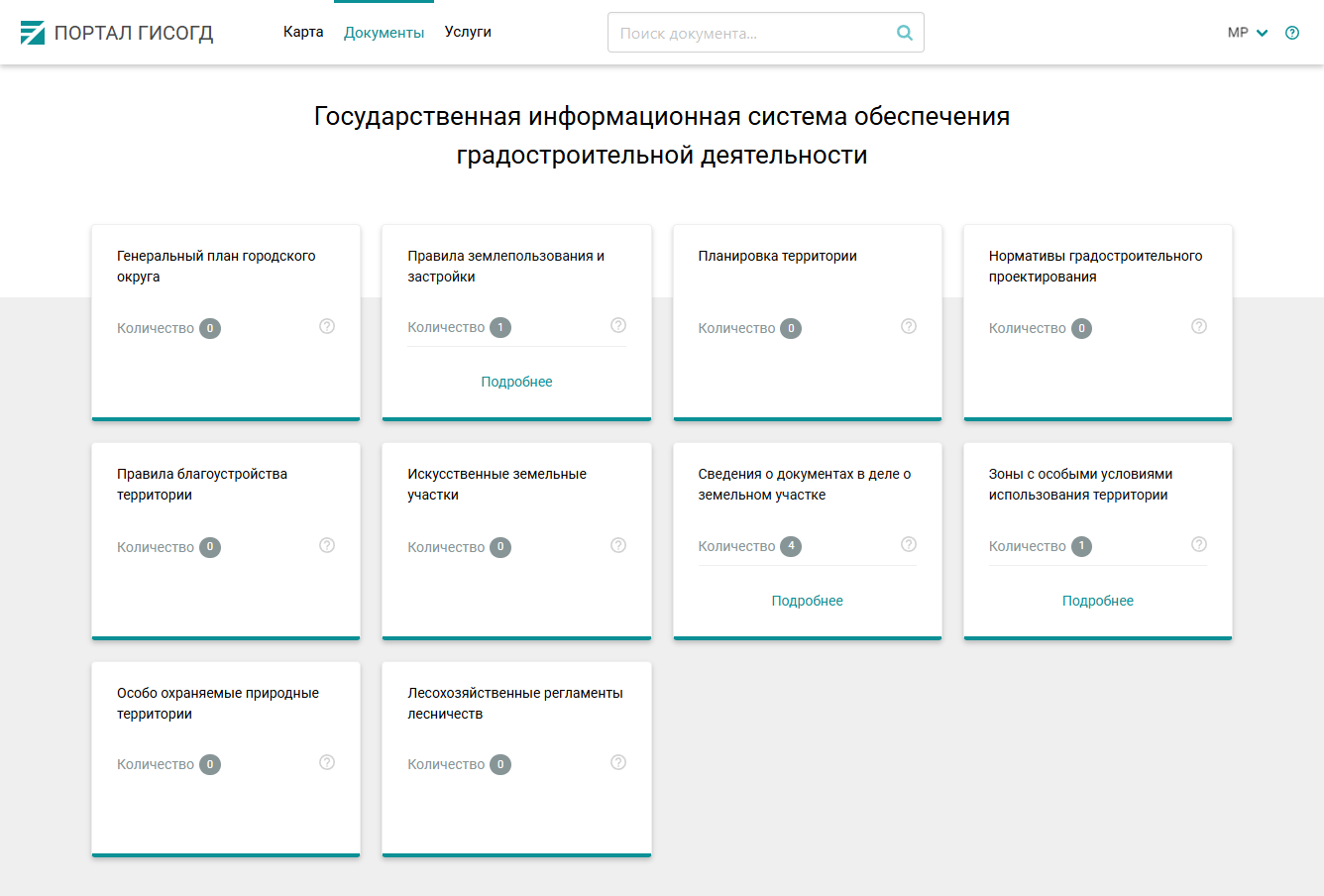Click the help icon on Нормативы градостроительного проектирования card
This screenshot has height=896, width=1324.
[1199, 325]
